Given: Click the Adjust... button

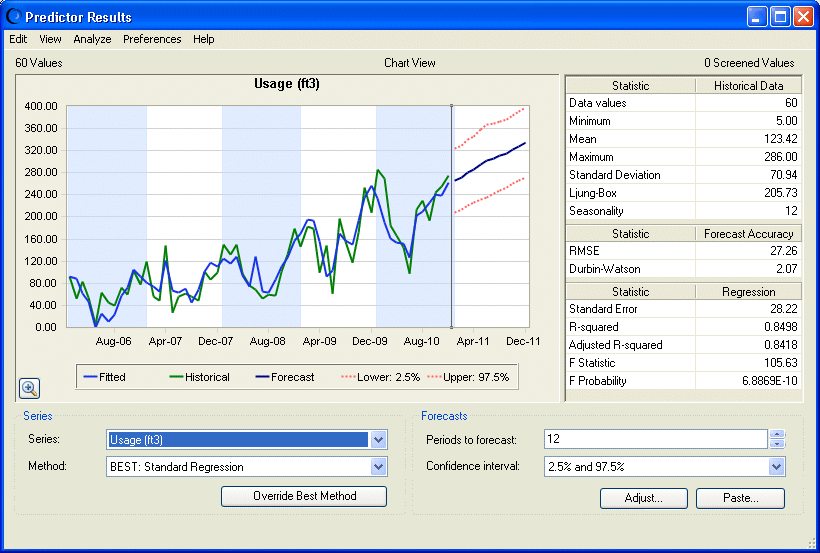Looking at the screenshot, I should pos(644,498).
